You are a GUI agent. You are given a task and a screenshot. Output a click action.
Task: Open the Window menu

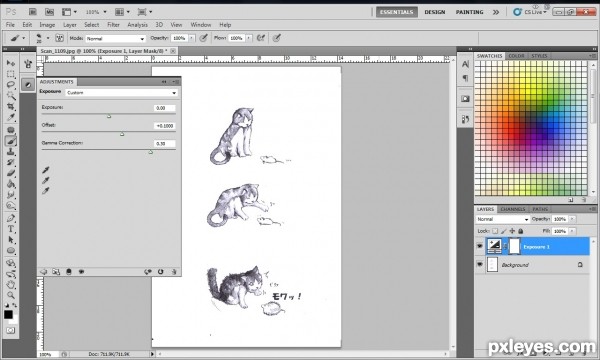point(201,25)
